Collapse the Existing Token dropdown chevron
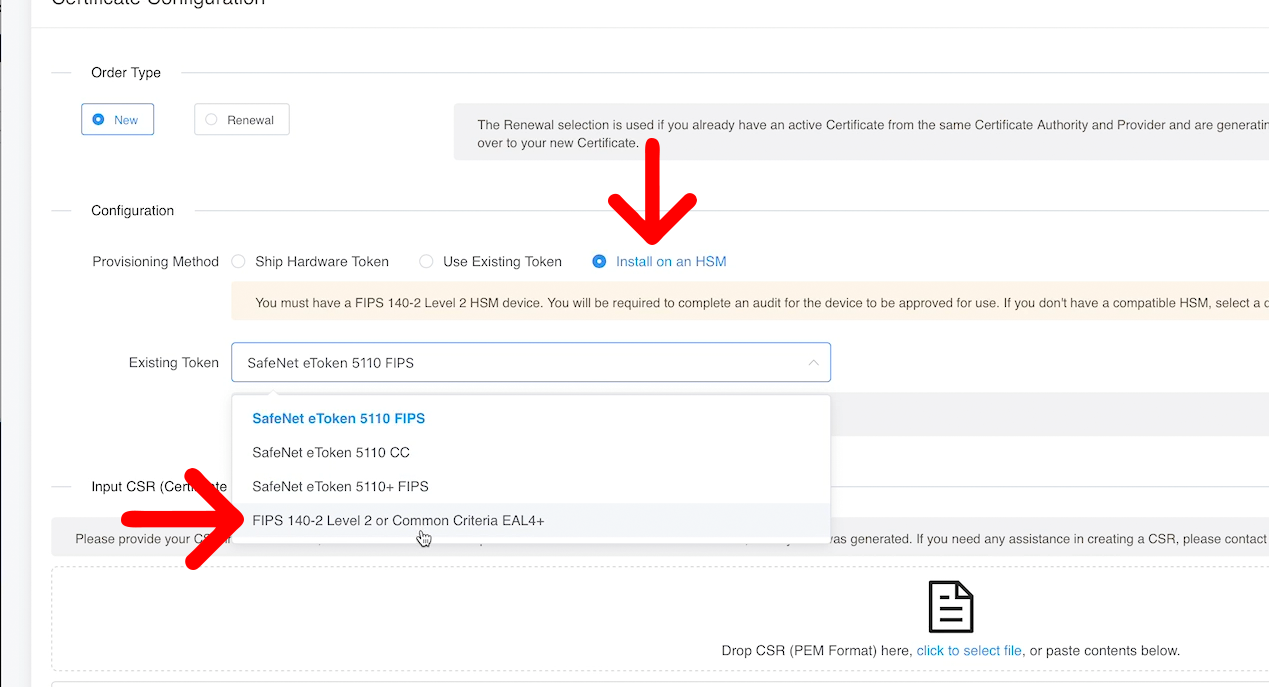 (814, 362)
